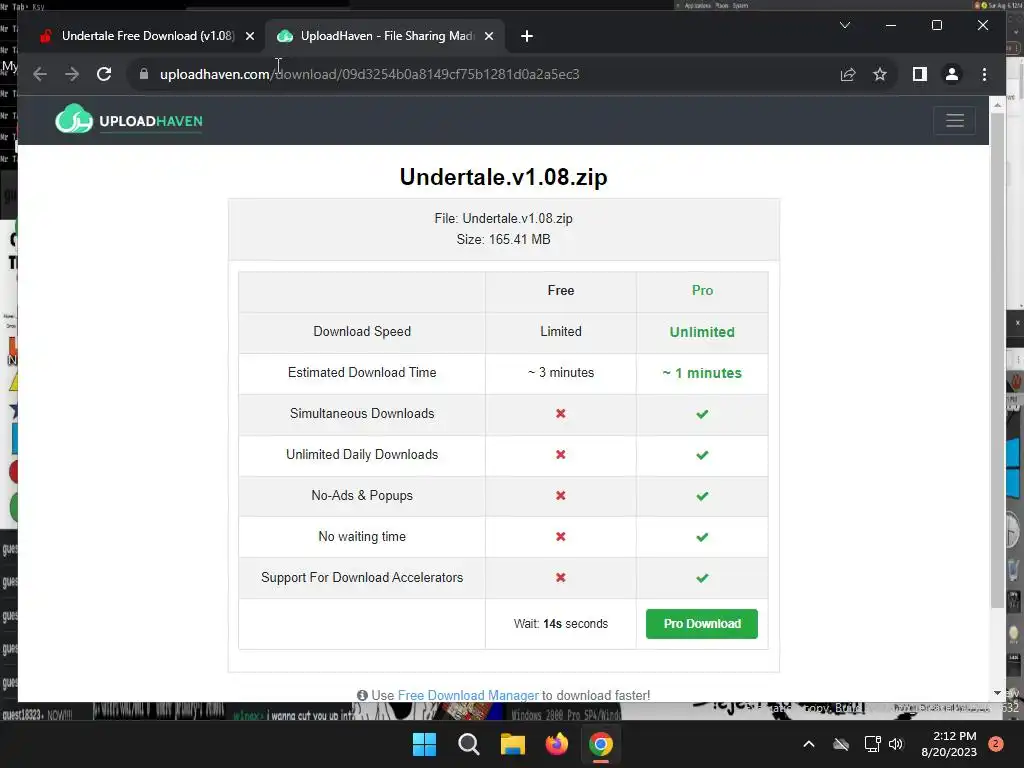Click the Estimated Download Time label

(362, 372)
